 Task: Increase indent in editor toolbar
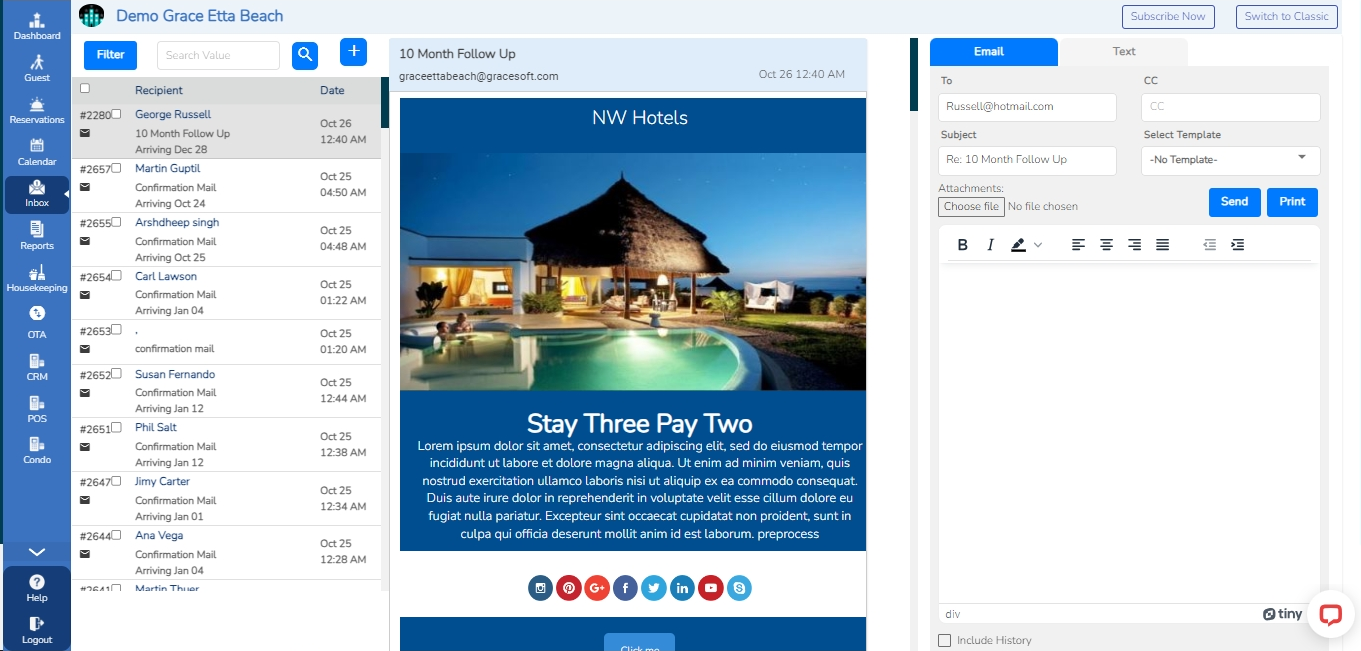click(1237, 245)
